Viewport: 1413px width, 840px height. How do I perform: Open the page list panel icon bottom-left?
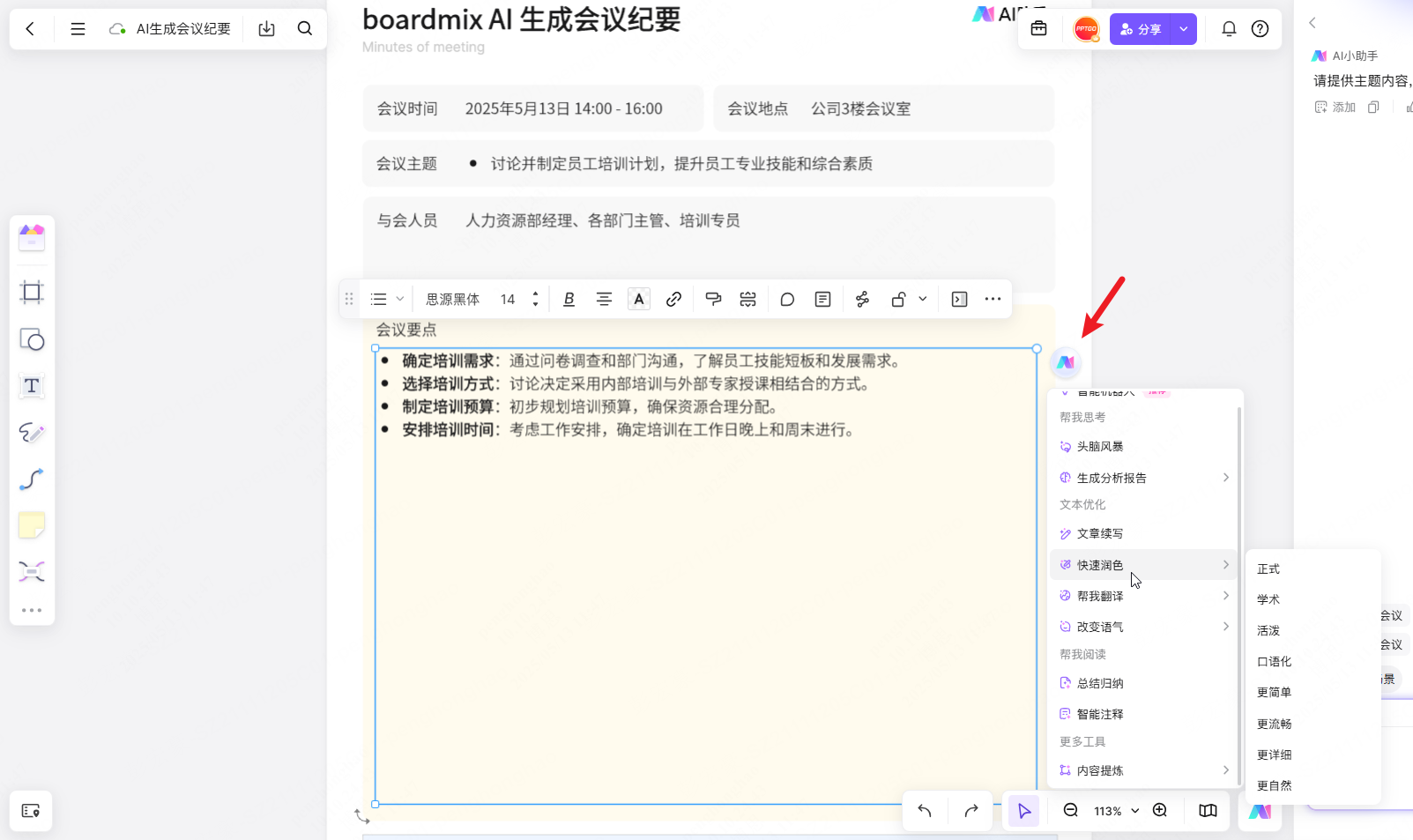[31, 811]
